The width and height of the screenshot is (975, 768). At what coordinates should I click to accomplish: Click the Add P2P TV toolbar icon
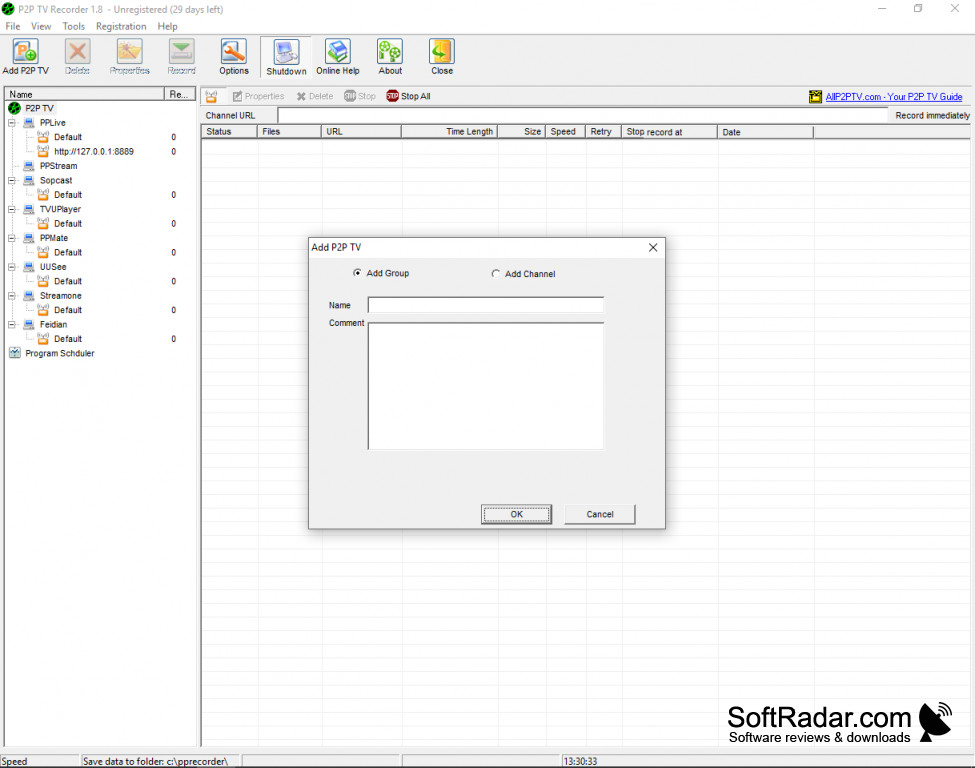point(25,57)
